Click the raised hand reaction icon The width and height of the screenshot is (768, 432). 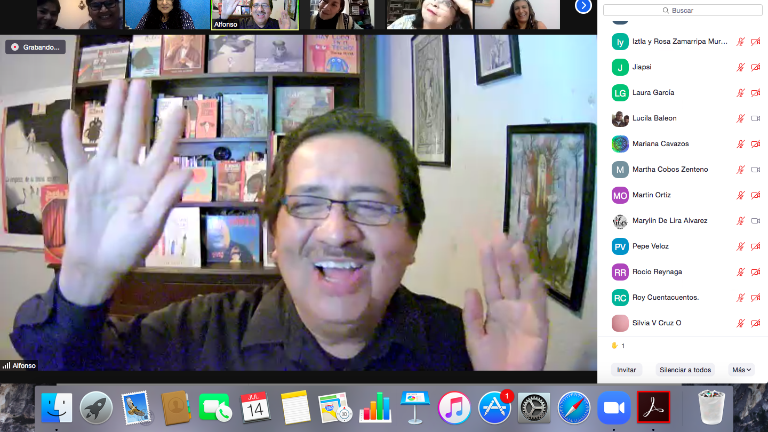pyautogui.click(x=613, y=346)
